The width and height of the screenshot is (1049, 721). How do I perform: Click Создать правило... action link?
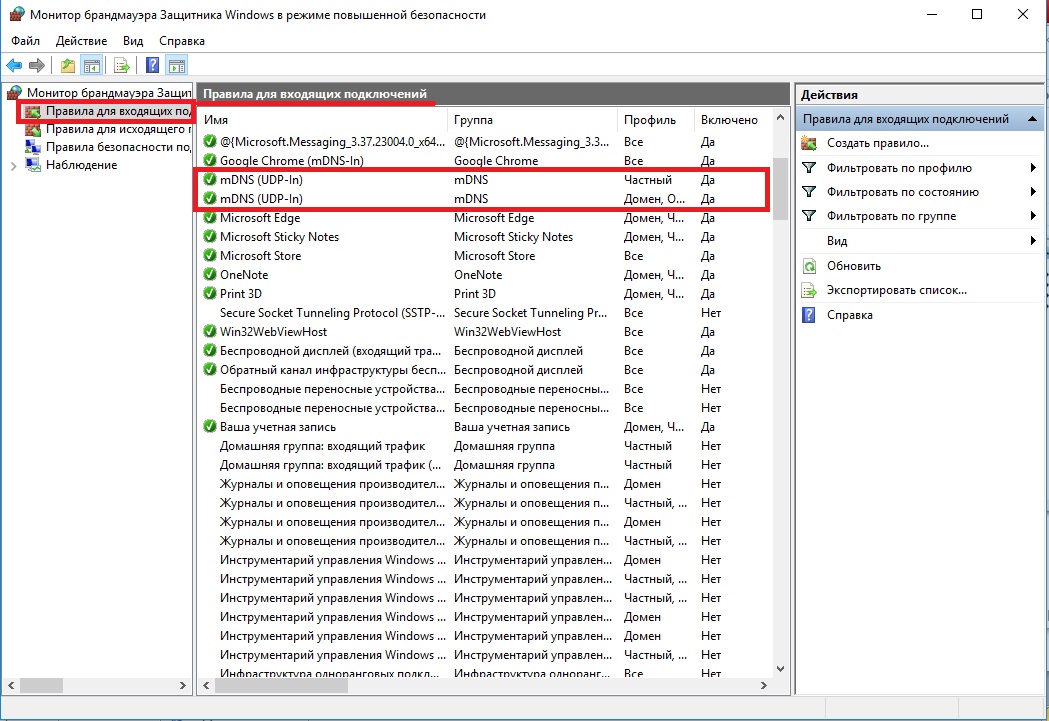pos(878,143)
